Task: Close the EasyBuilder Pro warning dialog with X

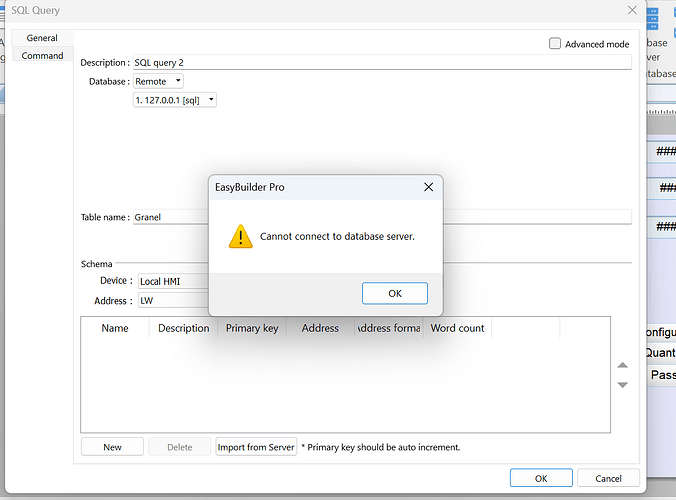Action: click(428, 187)
